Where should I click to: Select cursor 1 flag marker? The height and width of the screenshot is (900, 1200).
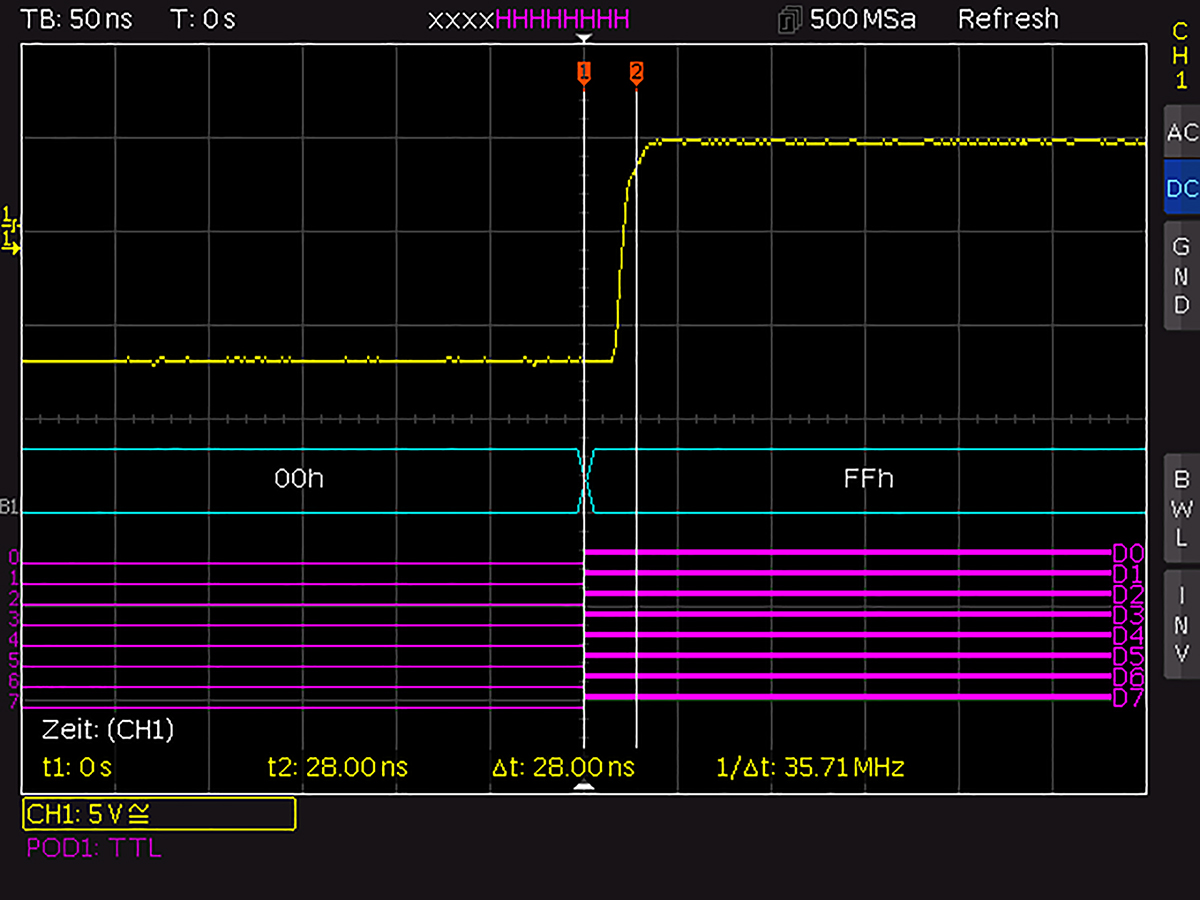[585, 71]
